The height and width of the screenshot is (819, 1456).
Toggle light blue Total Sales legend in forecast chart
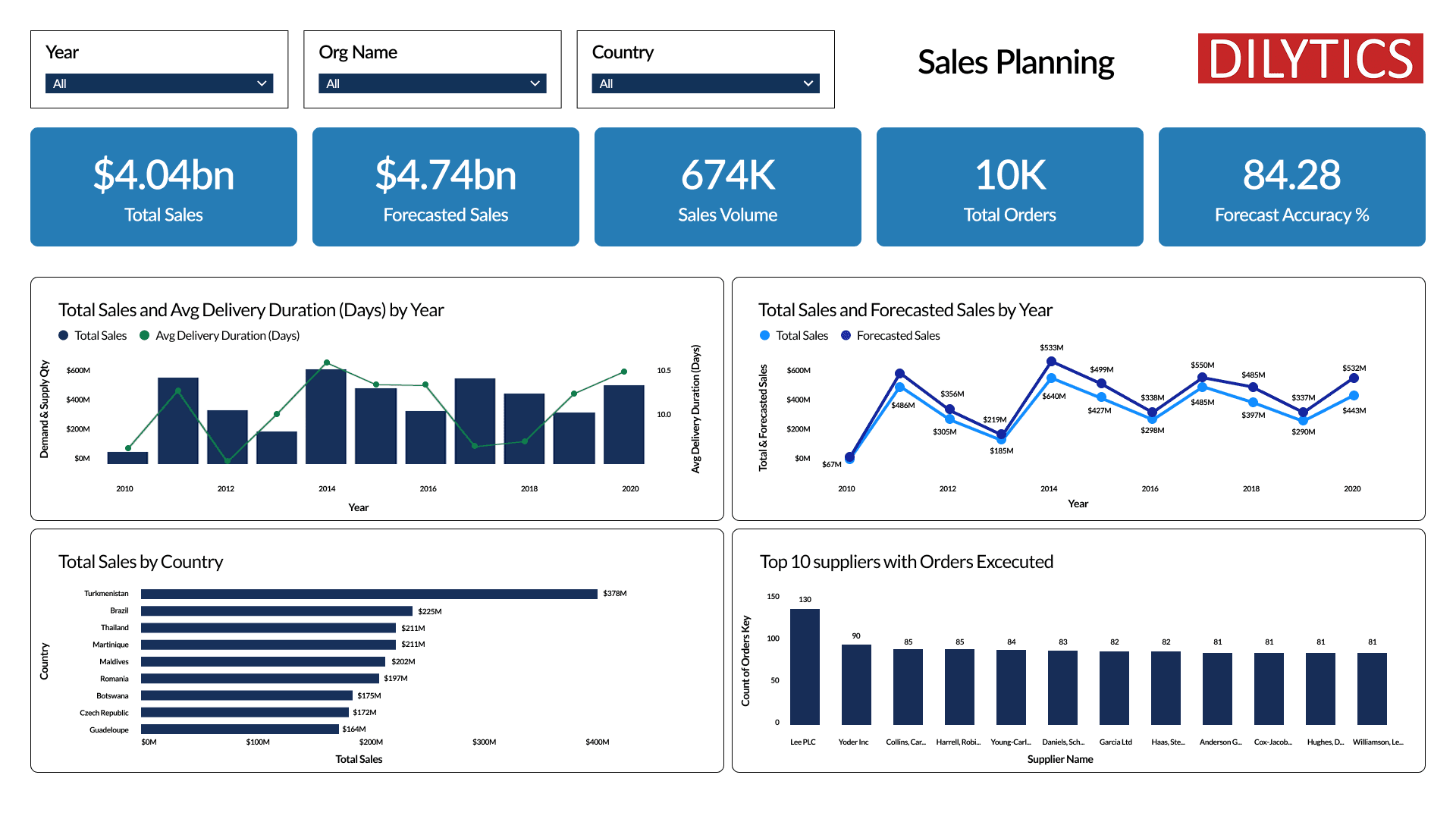tap(764, 335)
